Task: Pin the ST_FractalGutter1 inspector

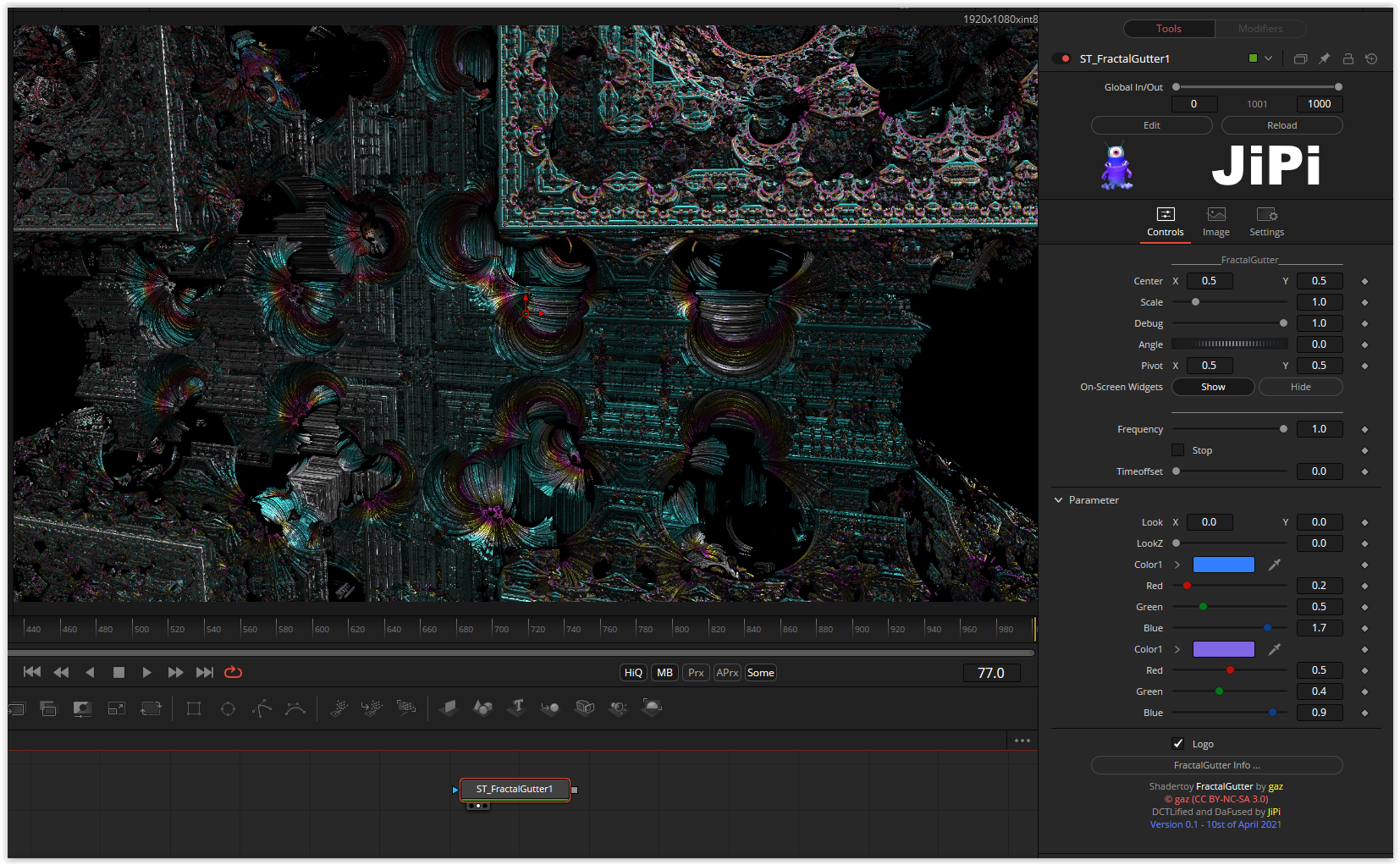Action: 1324,58
